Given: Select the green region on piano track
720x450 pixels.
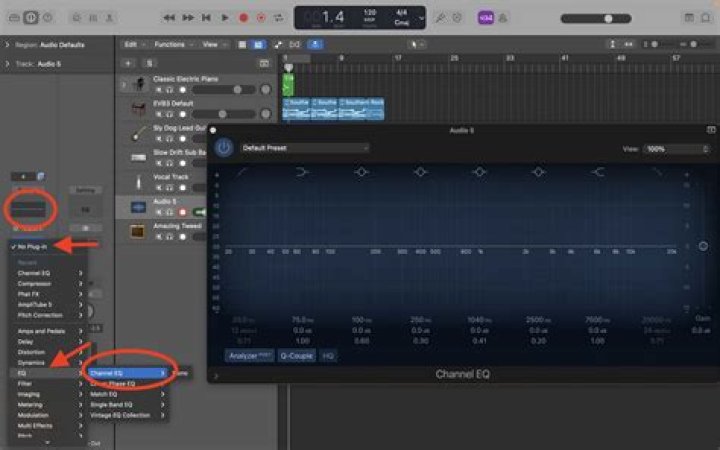Looking at the screenshot, I should 288,85.
